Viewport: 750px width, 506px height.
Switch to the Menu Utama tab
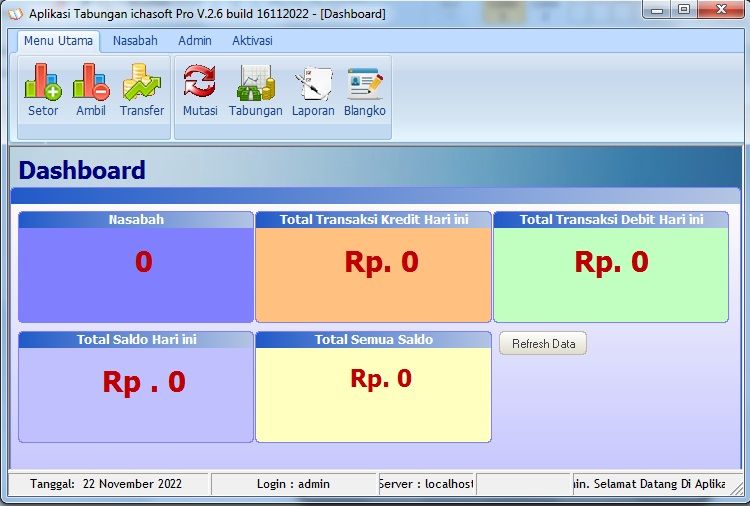tap(58, 41)
